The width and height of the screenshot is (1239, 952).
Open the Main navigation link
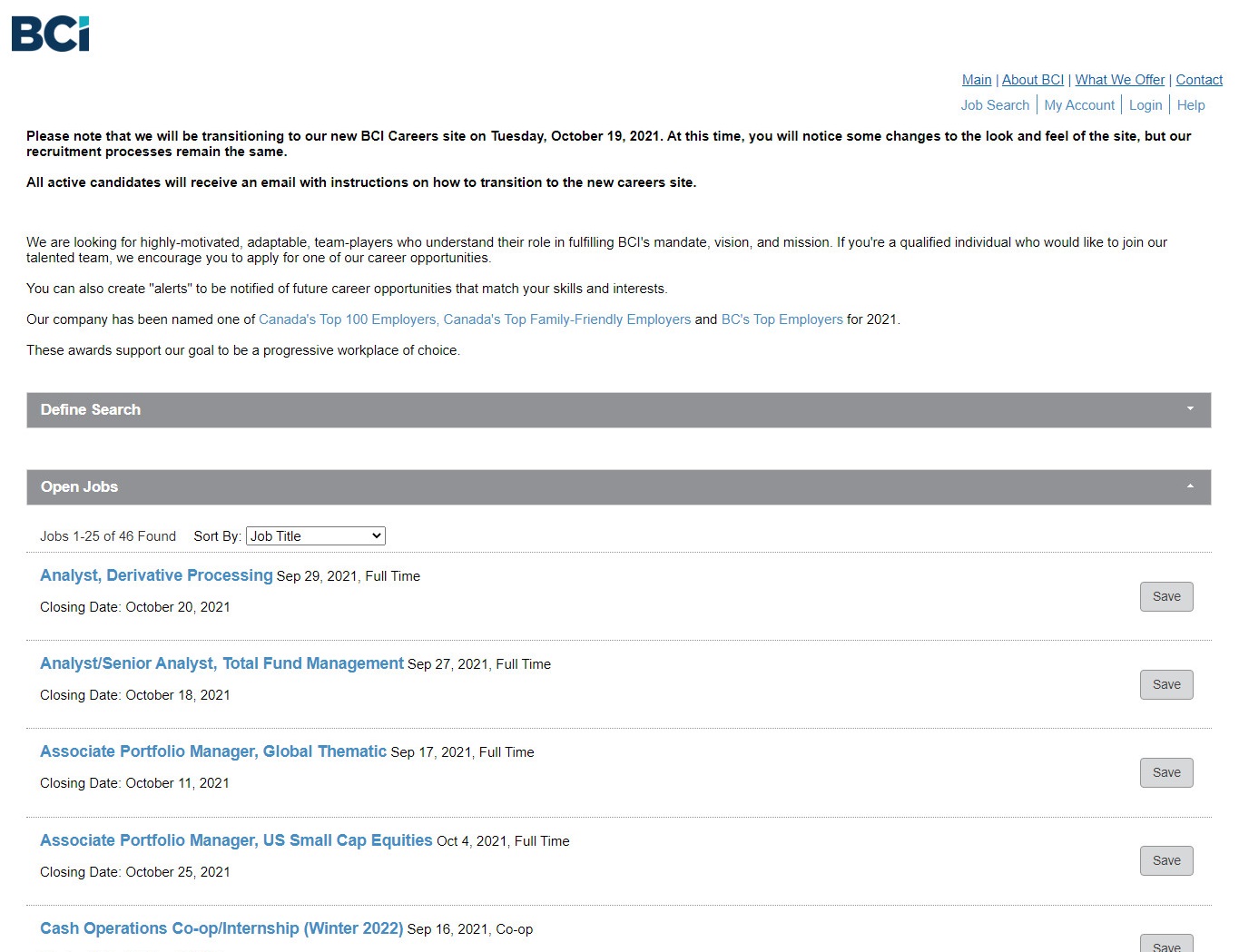[x=977, y=80]
